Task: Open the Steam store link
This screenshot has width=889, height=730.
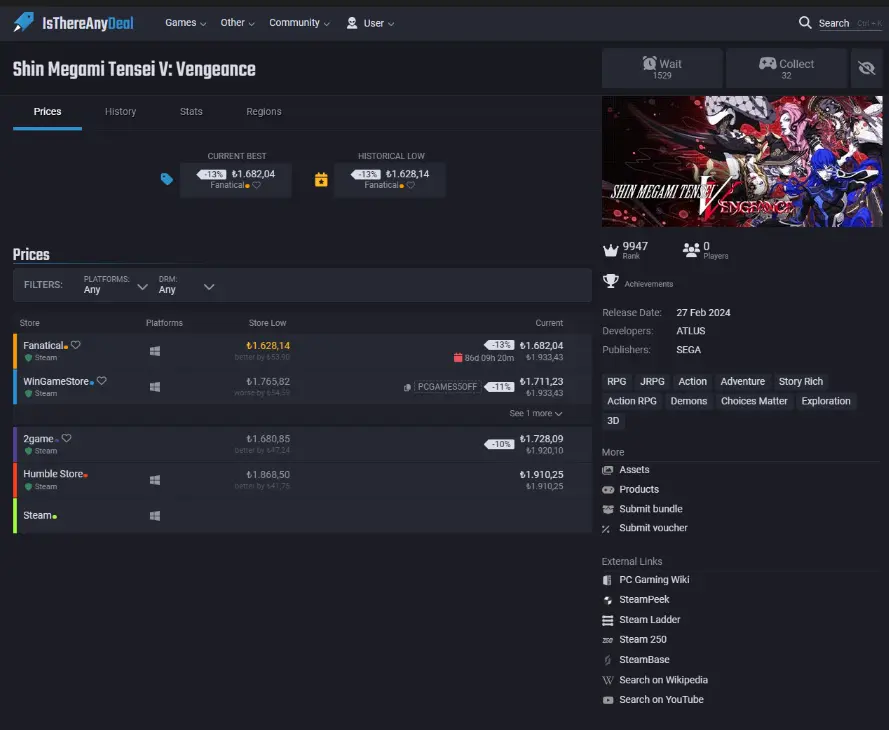Action: click(37, 515)
